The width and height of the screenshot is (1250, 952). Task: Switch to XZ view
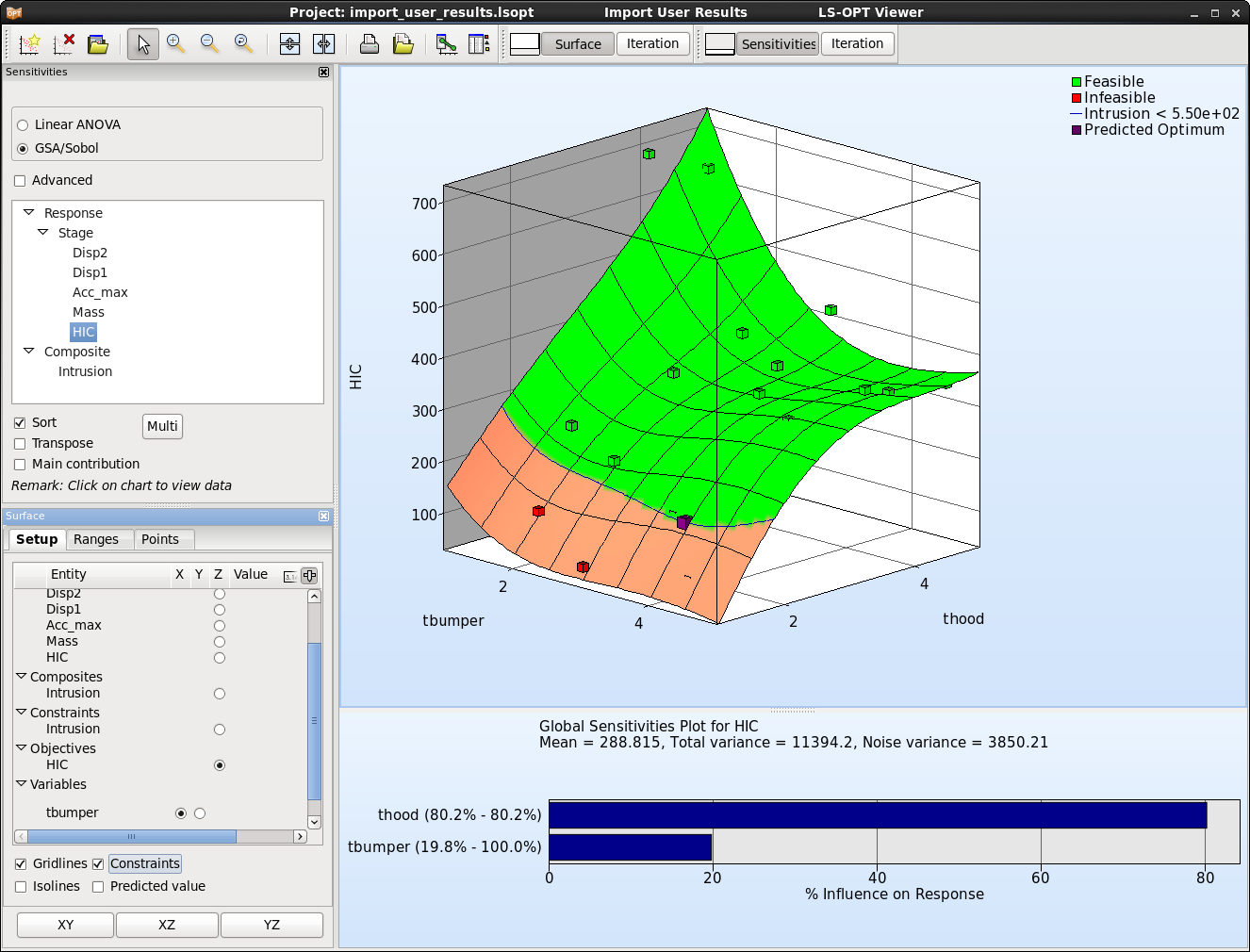[x=167, y=925]
